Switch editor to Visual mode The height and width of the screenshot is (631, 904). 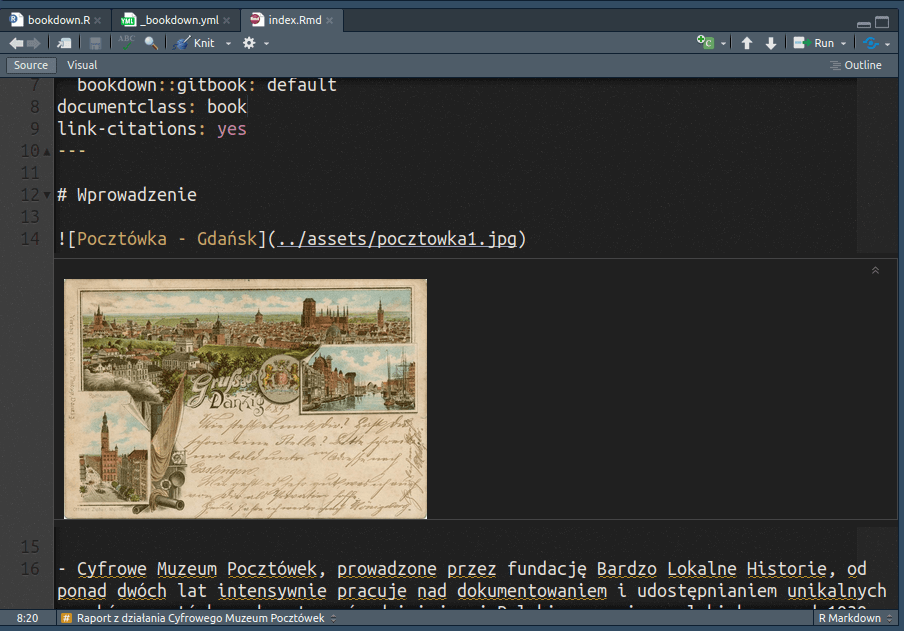[x=82, y=65]
